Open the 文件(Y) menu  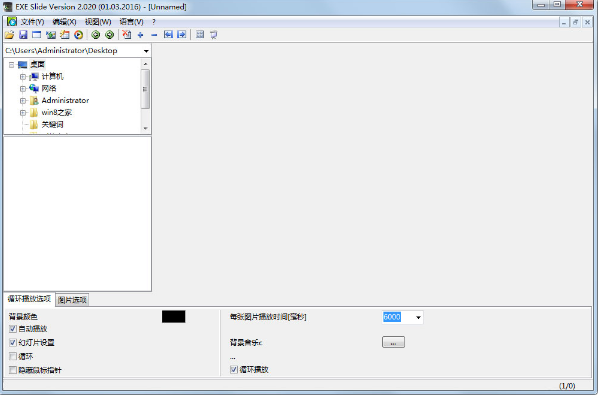coord(32,22)
